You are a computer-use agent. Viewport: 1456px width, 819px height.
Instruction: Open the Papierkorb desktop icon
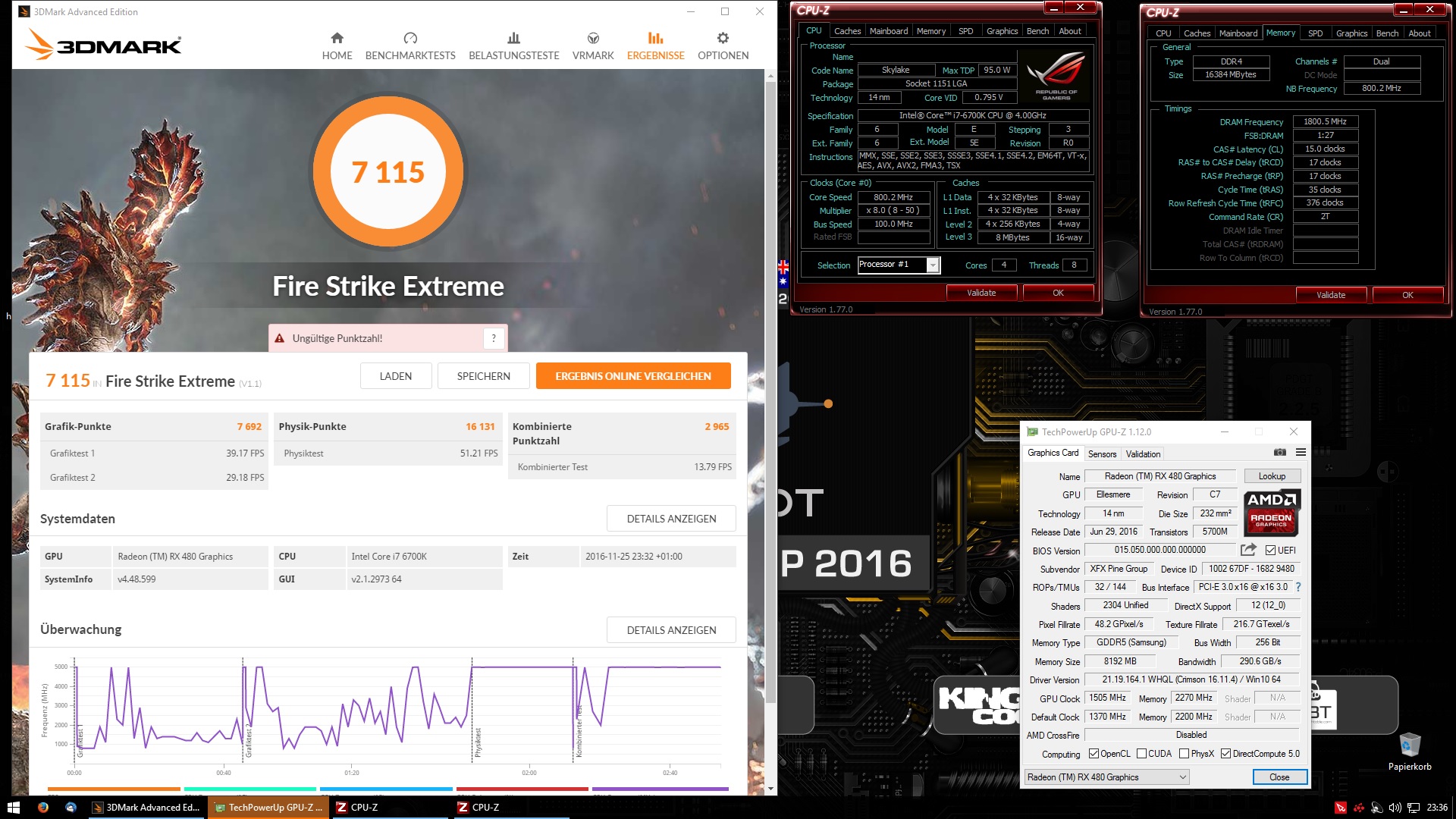click(x=1410, y=752)
